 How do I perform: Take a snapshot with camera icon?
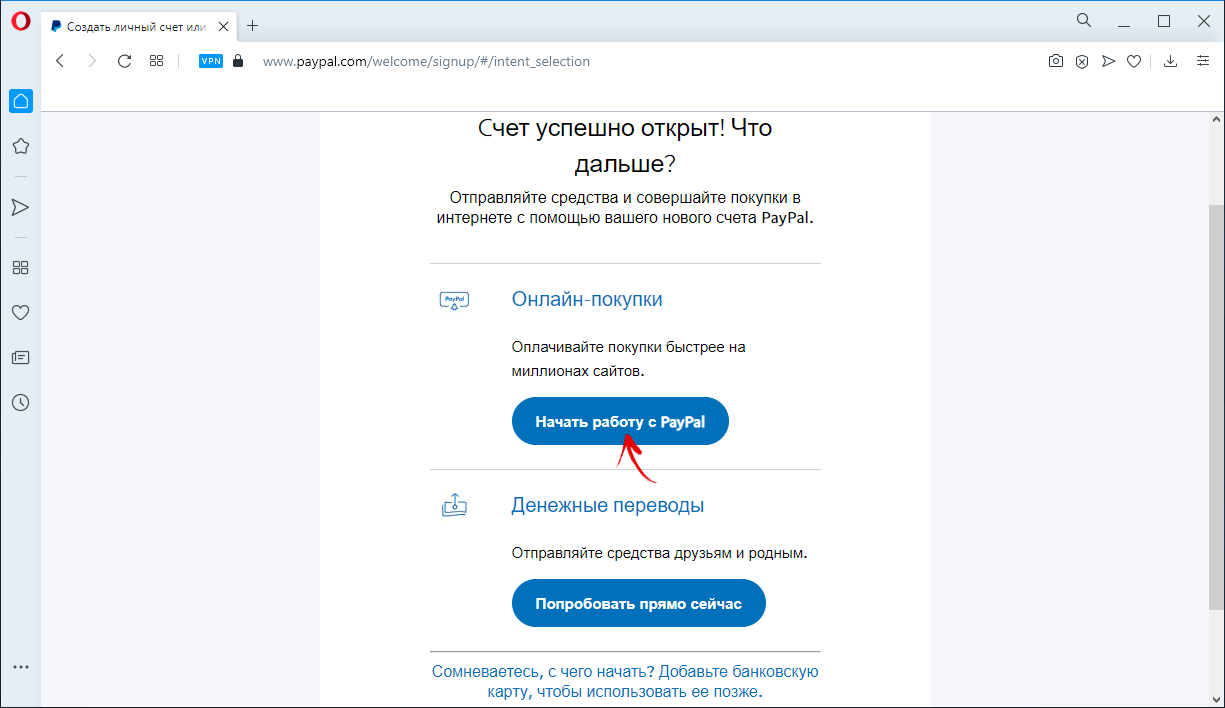click(x=1056, y=61)
